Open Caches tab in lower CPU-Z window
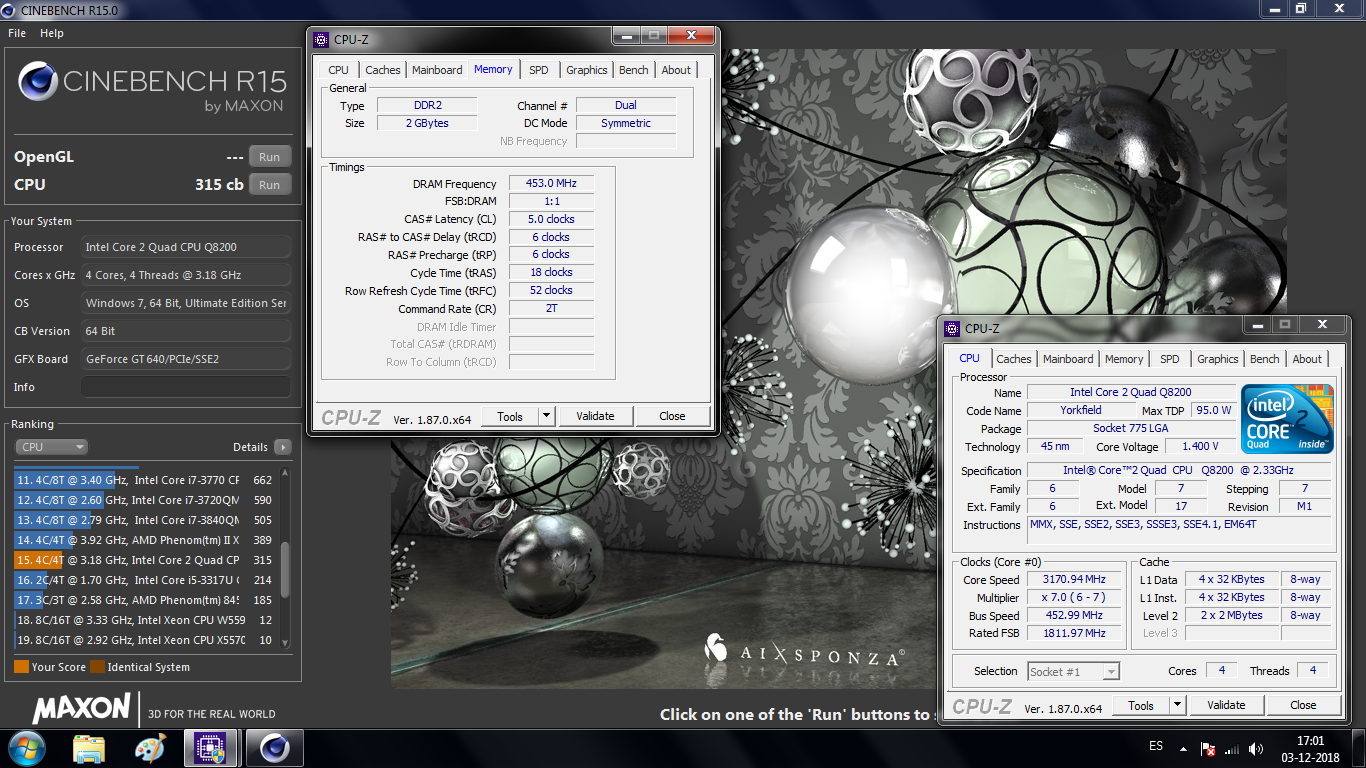This screenshot has width=1366, height=768. coord(1013,359)
